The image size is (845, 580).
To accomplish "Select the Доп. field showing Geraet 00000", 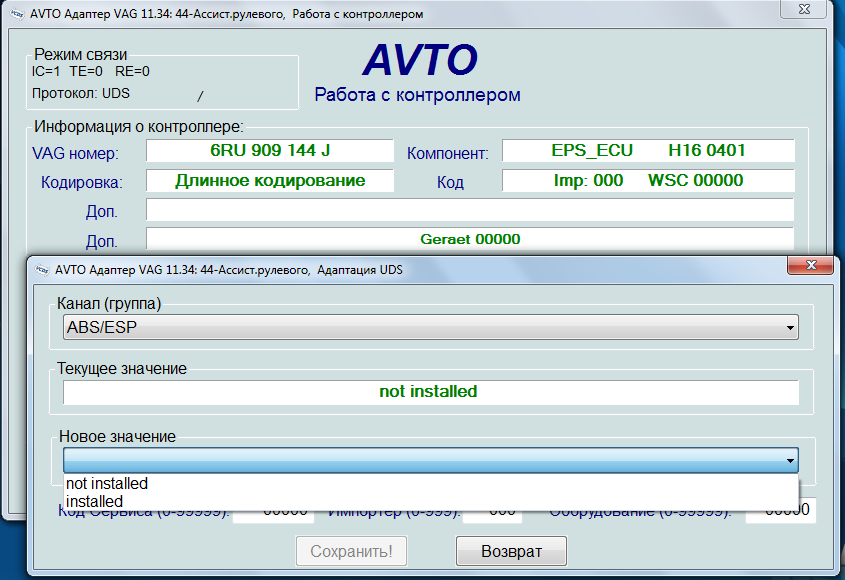I will point(470,239).
